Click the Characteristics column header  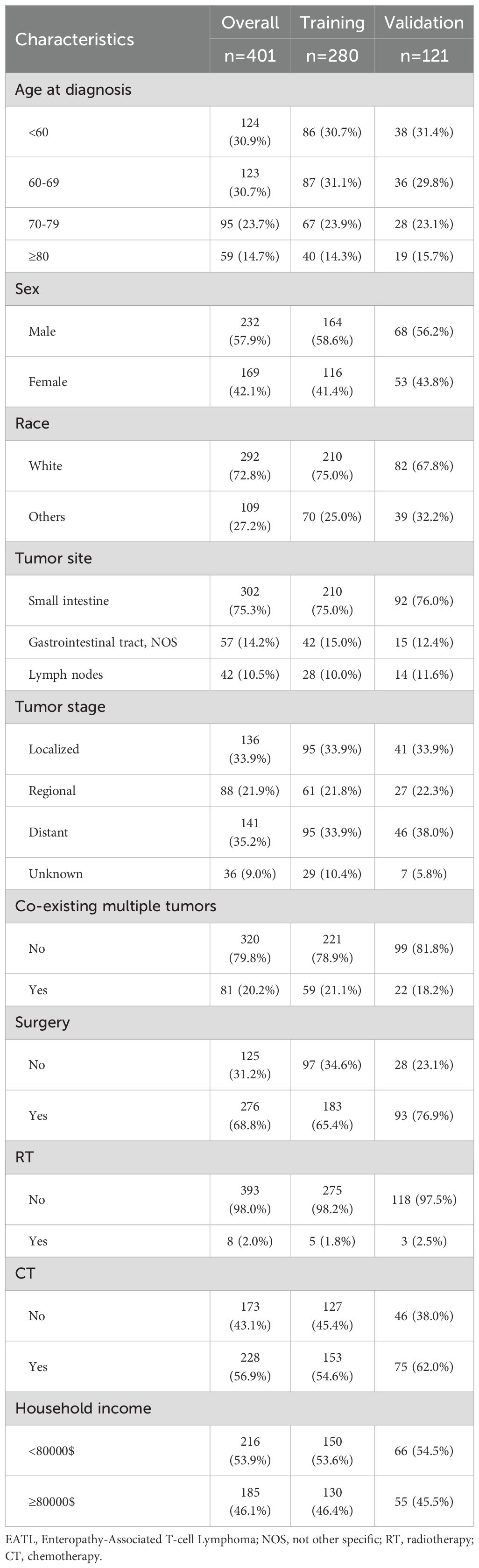coord(74,40)
